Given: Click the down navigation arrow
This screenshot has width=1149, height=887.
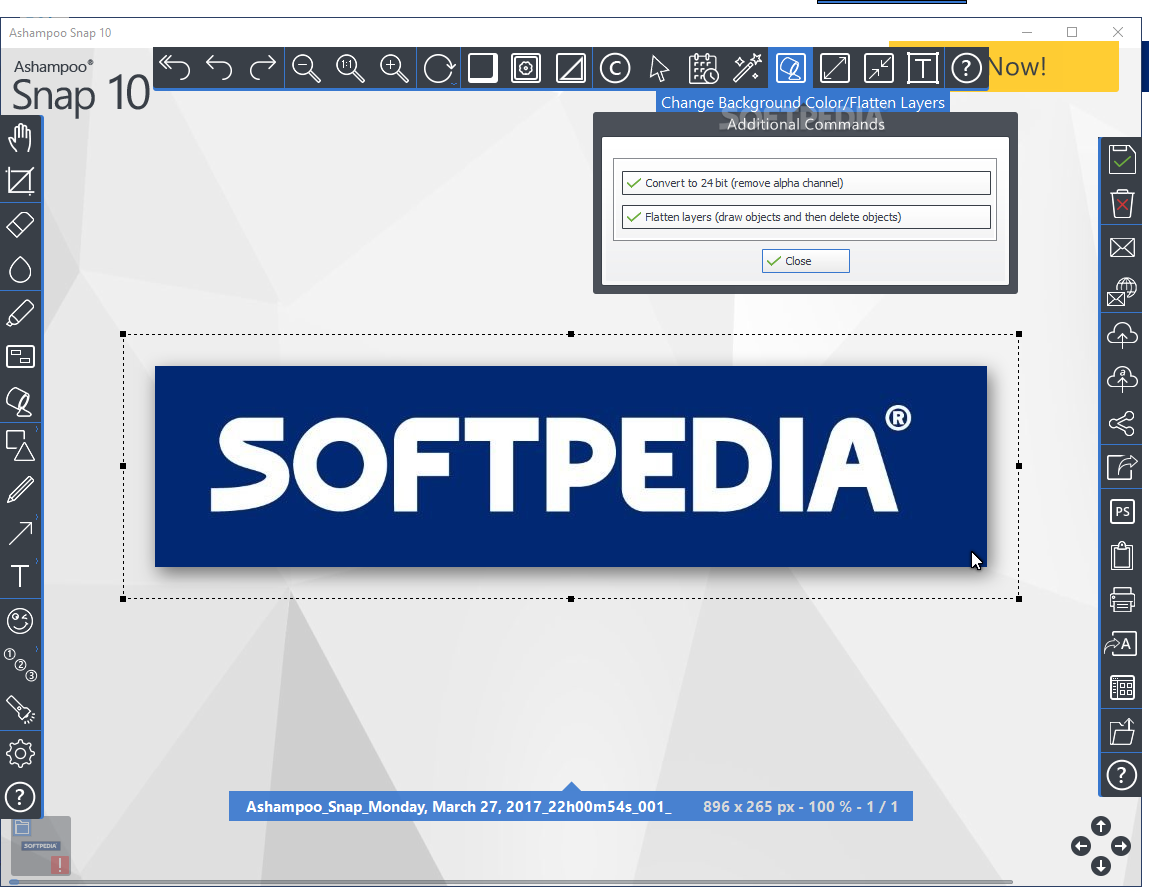Looking at the screenshot, I should point(1101,866).
